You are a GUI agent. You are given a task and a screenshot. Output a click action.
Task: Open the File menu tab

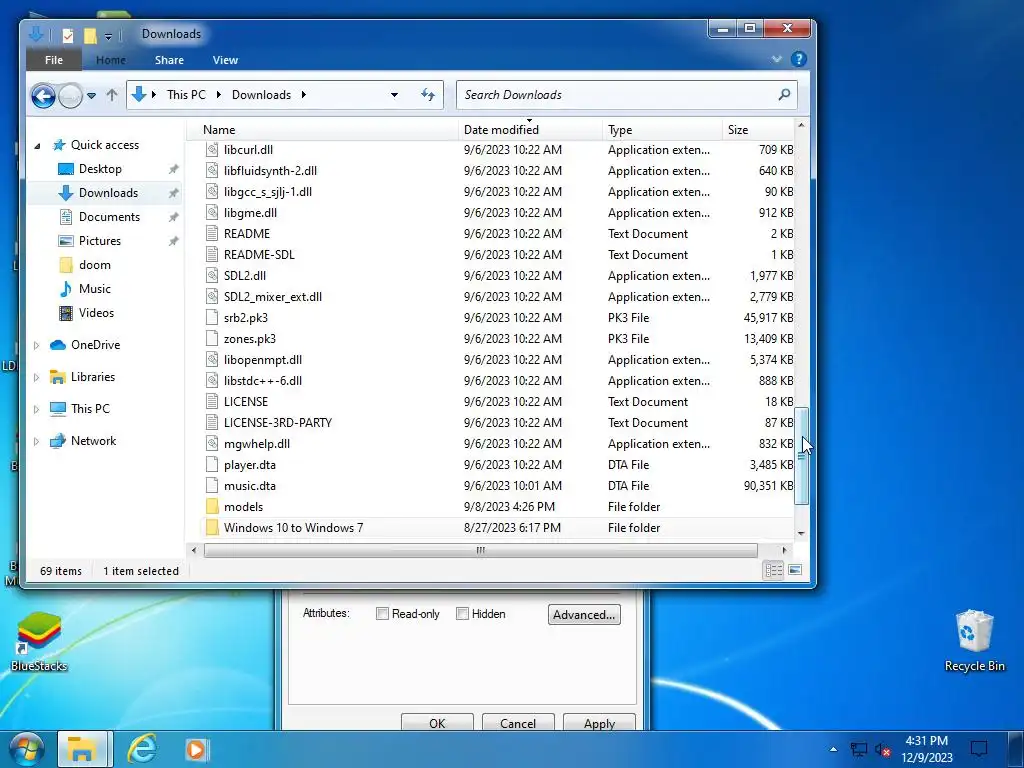point(54,60)
